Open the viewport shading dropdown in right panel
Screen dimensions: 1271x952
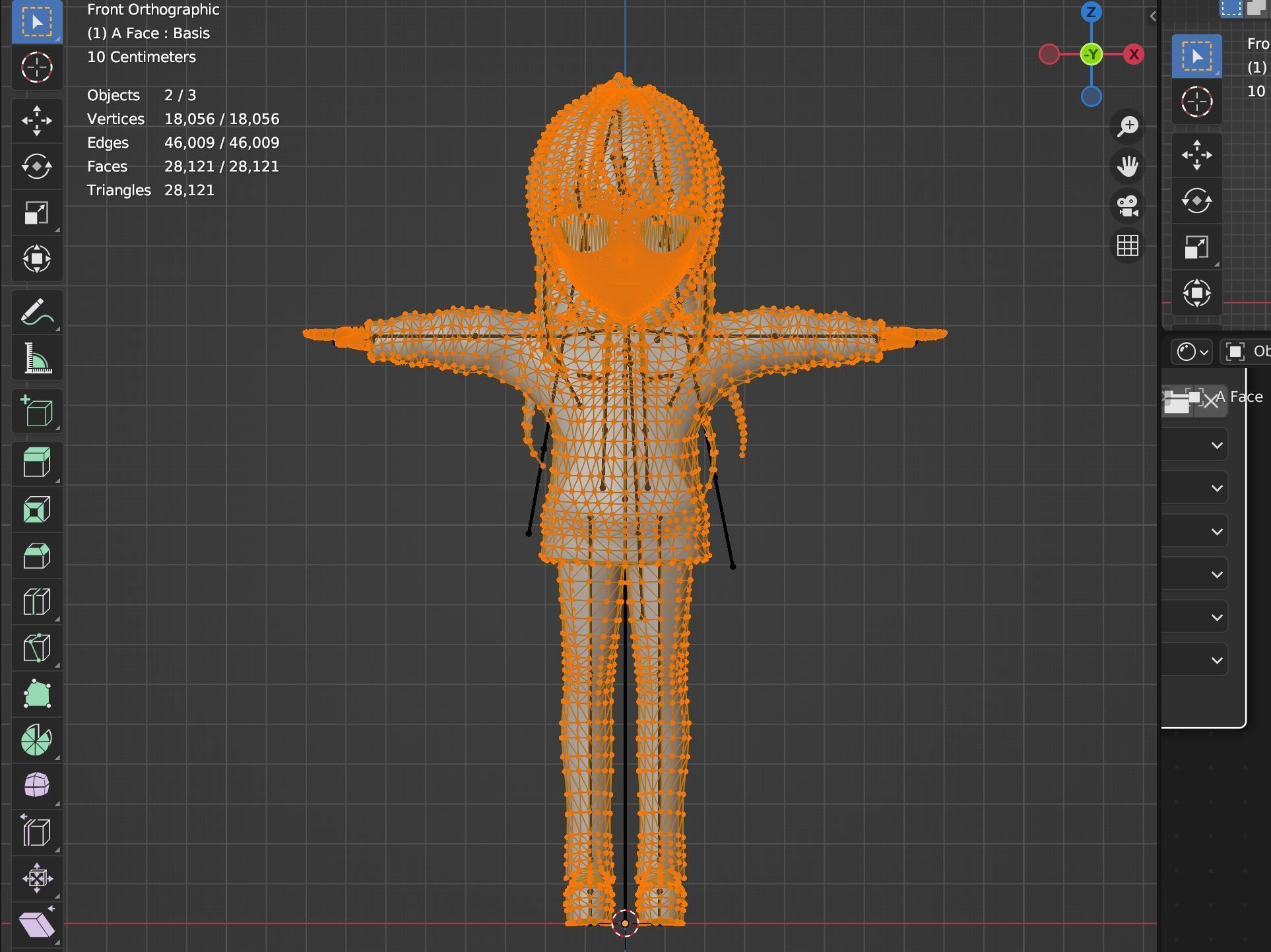[1190, 352]
